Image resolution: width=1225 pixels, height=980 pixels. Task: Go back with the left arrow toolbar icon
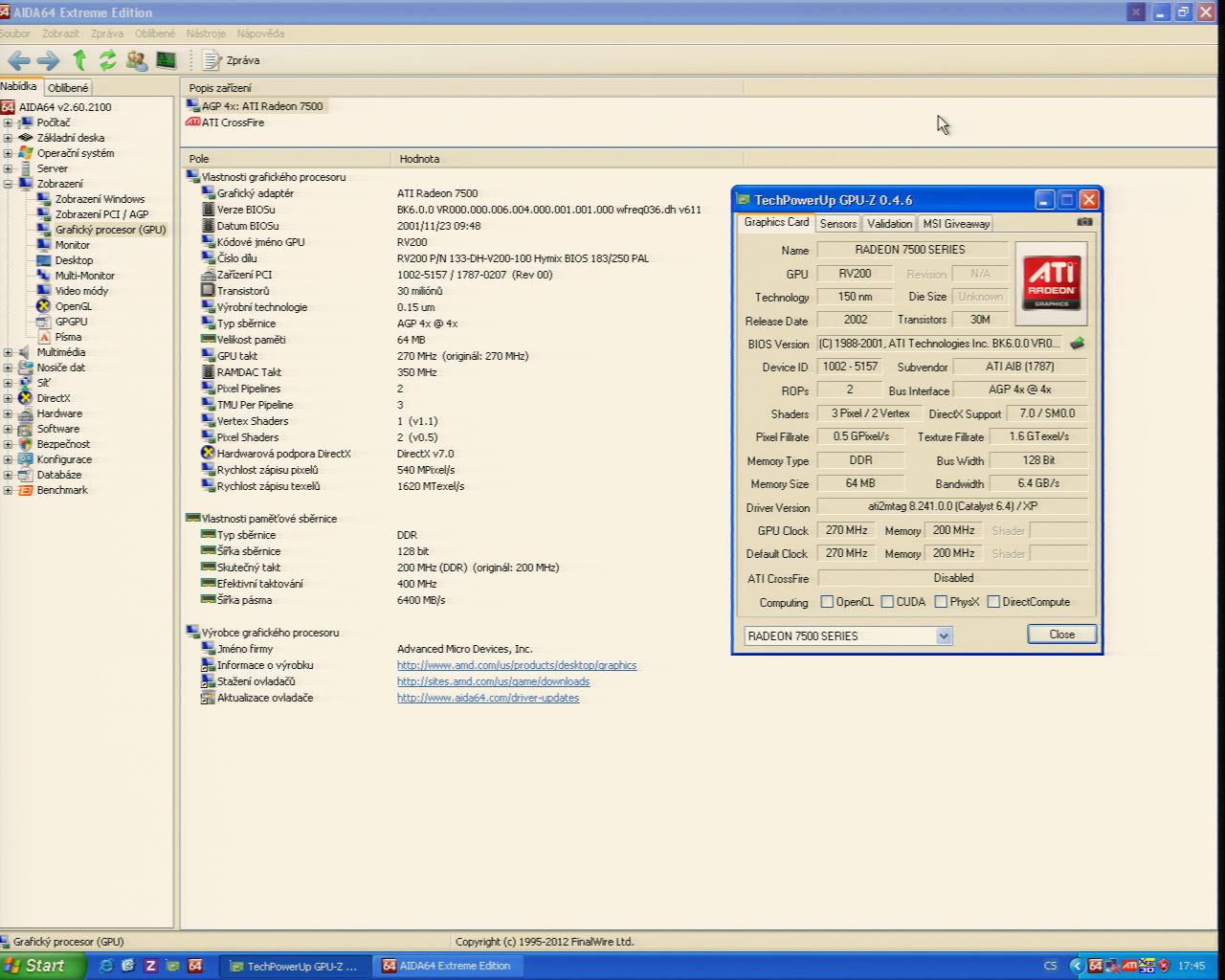(18, 60)
